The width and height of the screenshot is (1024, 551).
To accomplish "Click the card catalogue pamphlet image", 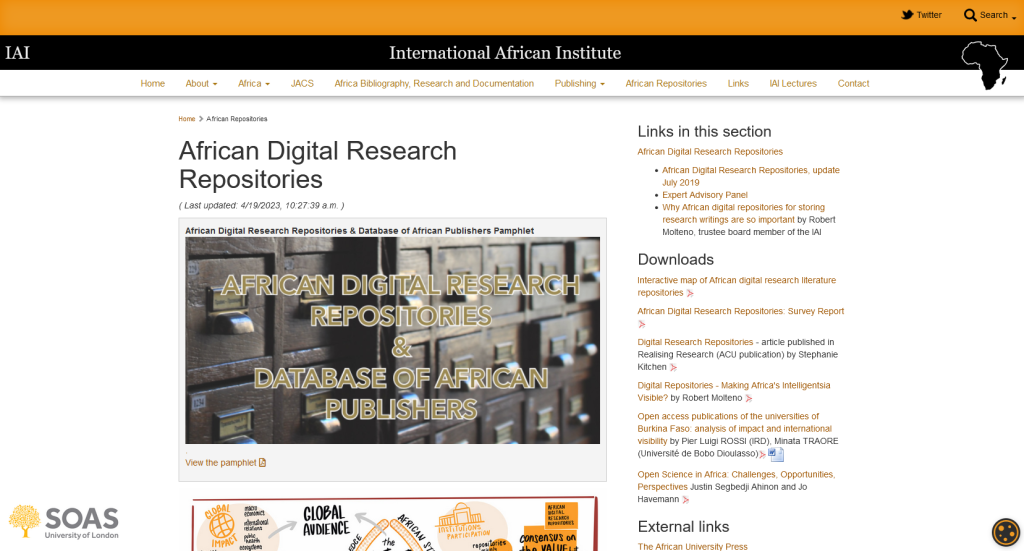I will click(392, 340).
